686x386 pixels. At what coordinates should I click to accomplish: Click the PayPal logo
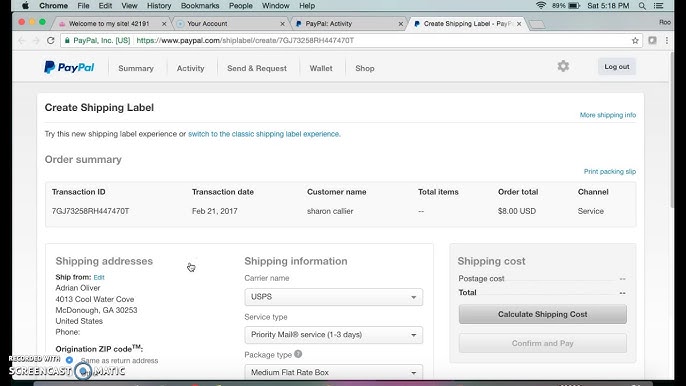(69, 67)
